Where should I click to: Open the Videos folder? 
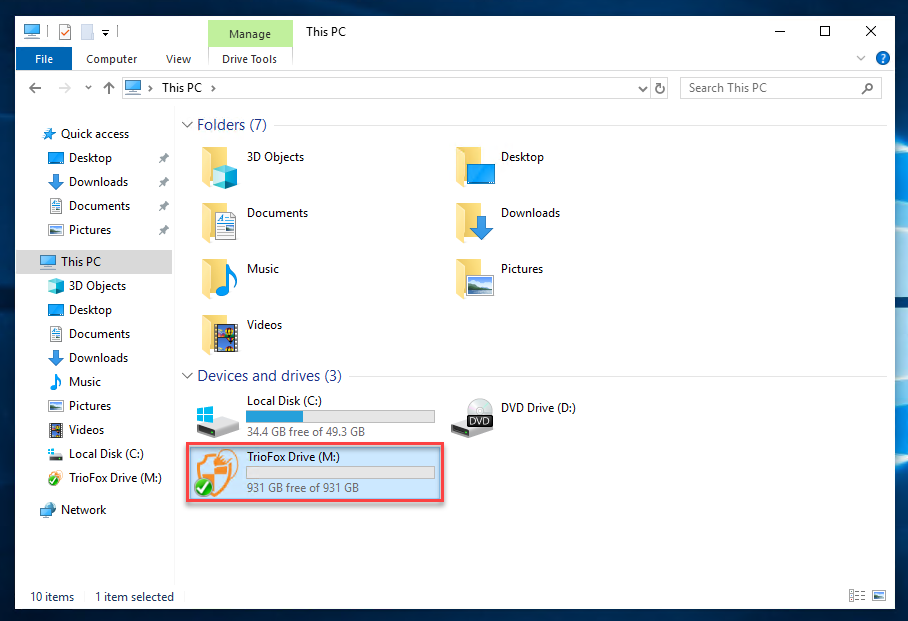(263, 324)
